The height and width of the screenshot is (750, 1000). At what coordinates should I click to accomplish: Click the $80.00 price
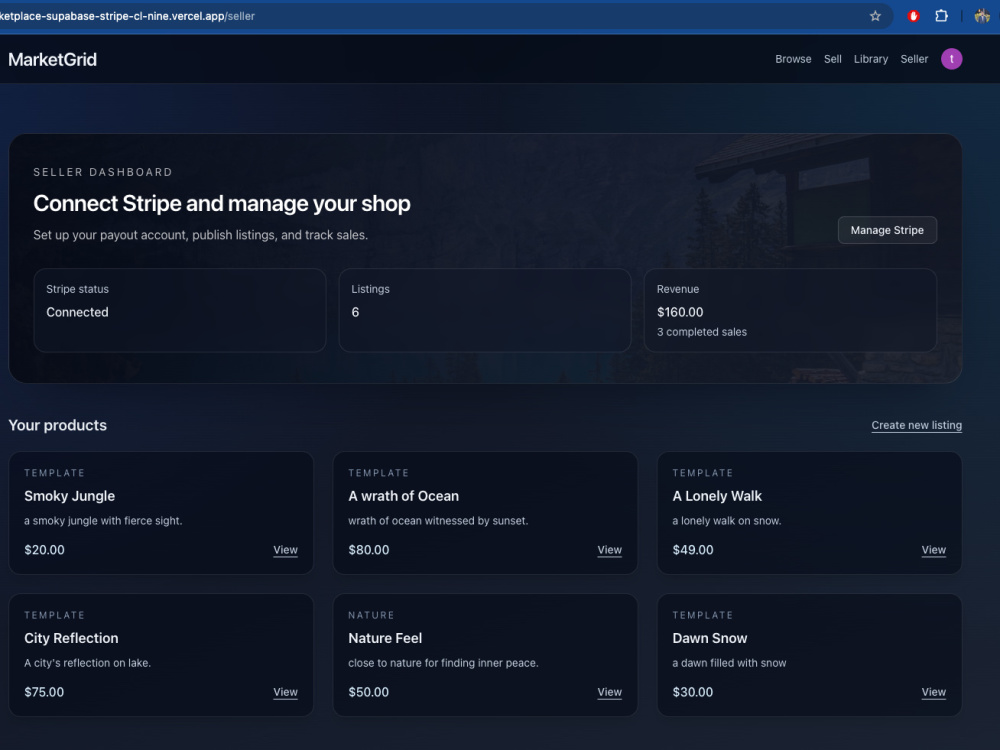click(x=369, y=550)
